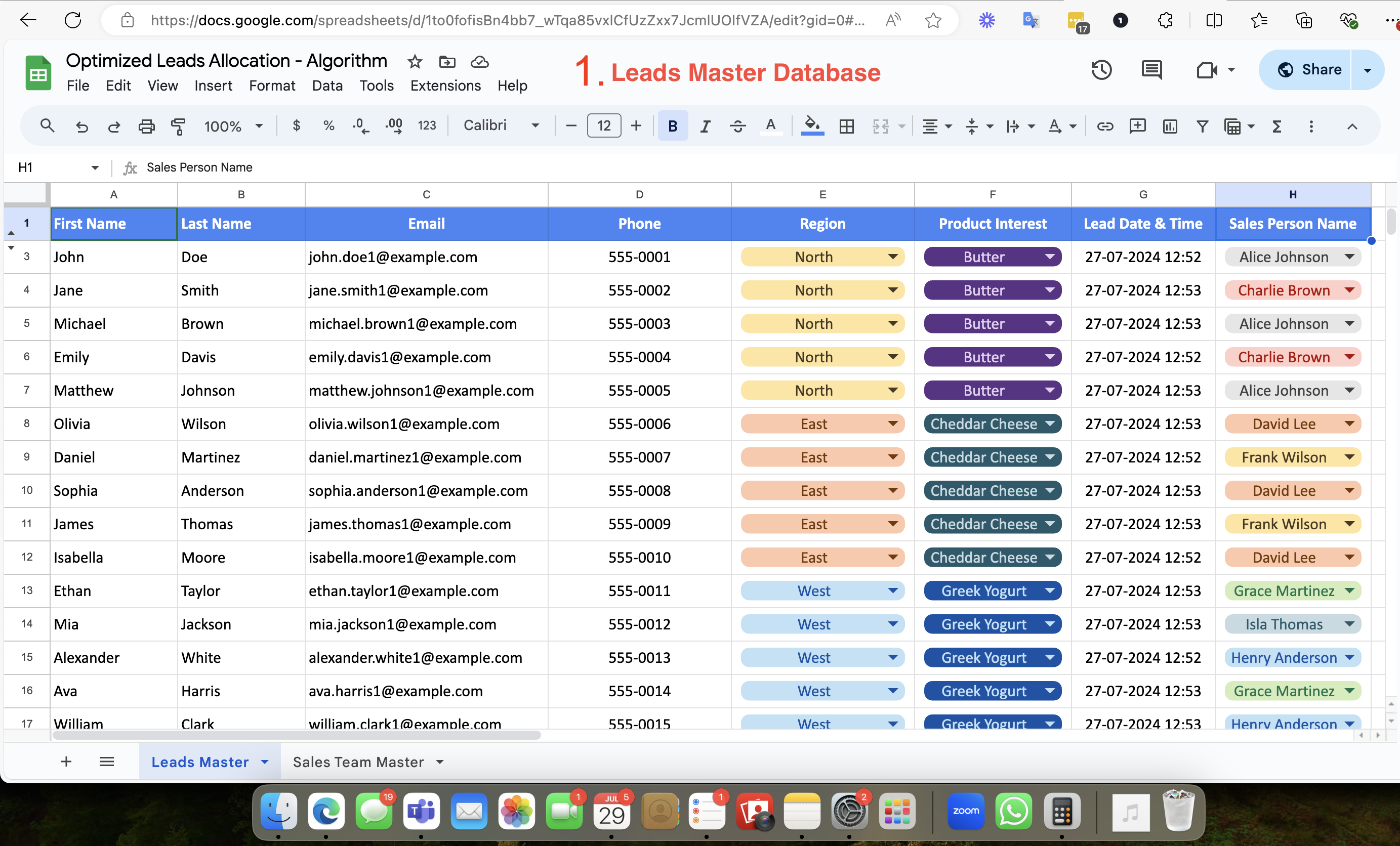
Task: Click the font size input field
Action: coord(604,125)
